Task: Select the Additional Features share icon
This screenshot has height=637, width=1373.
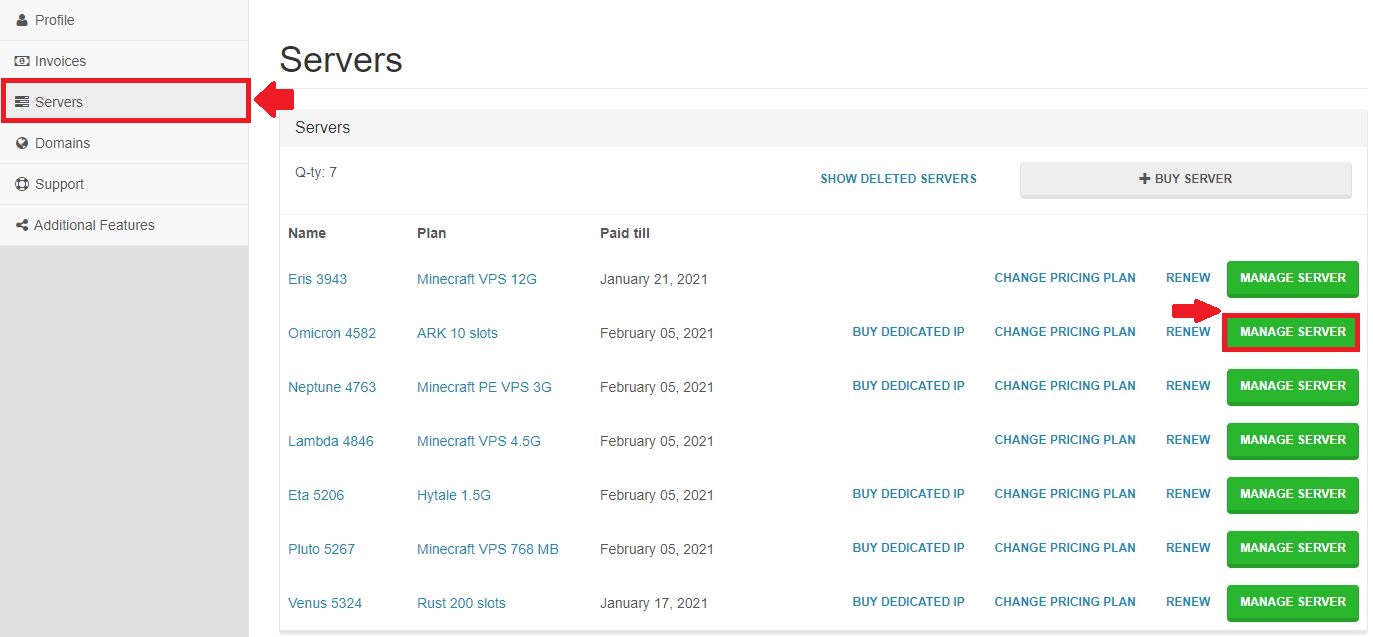Action: click(20, 225)
